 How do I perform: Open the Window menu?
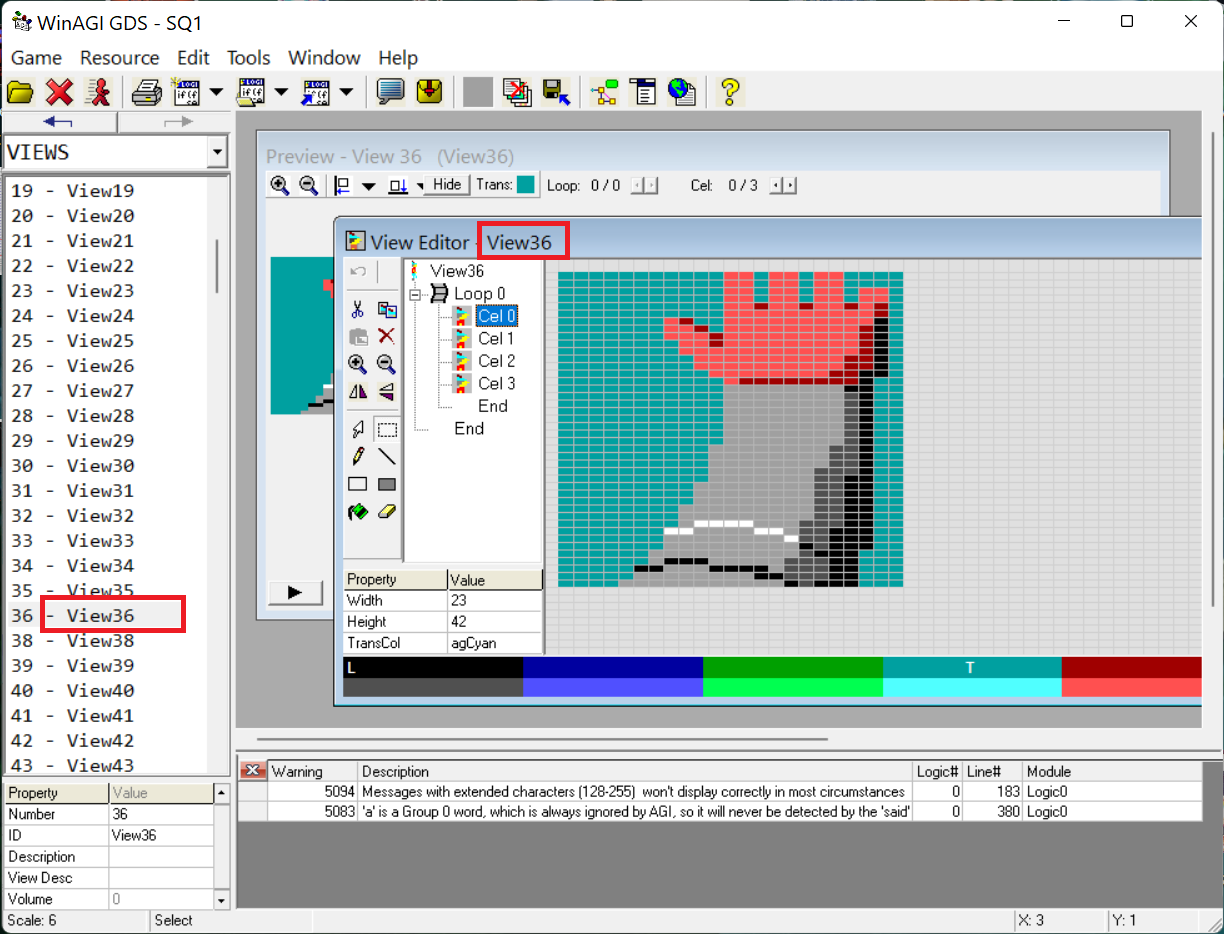[324, 58]
